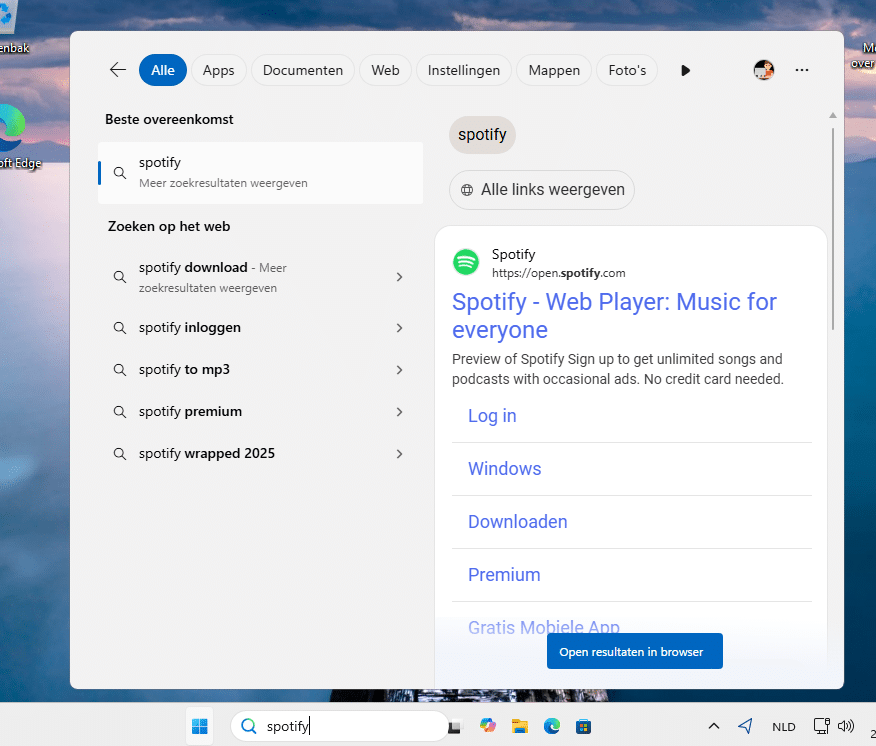
Task: Open File Explorer from the taskbar
Action: (520, 726)
